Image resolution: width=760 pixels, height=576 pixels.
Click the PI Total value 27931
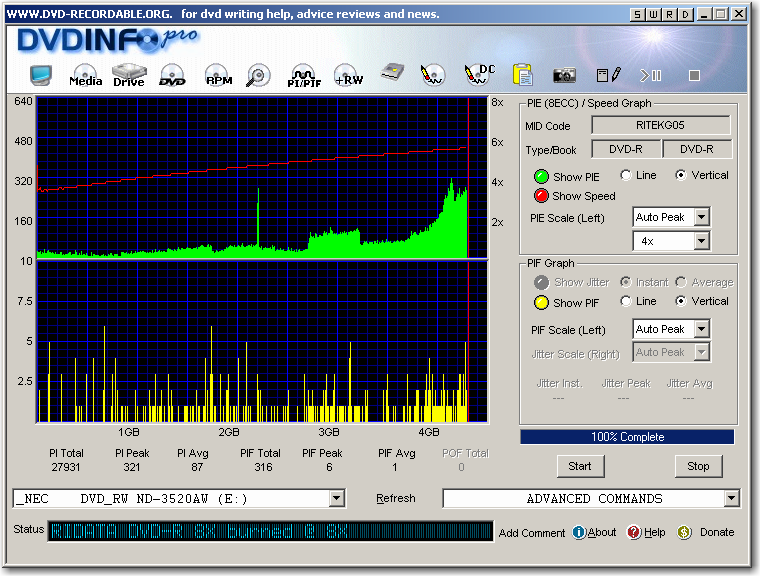click(x=66, y=467)
